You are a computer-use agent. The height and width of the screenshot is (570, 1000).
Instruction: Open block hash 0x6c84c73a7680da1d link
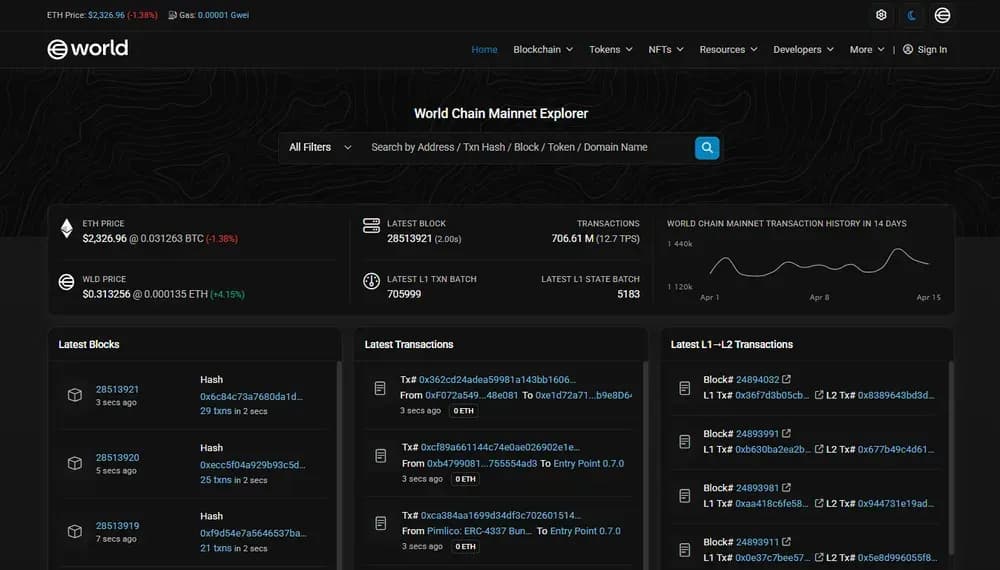coord(251,397)
